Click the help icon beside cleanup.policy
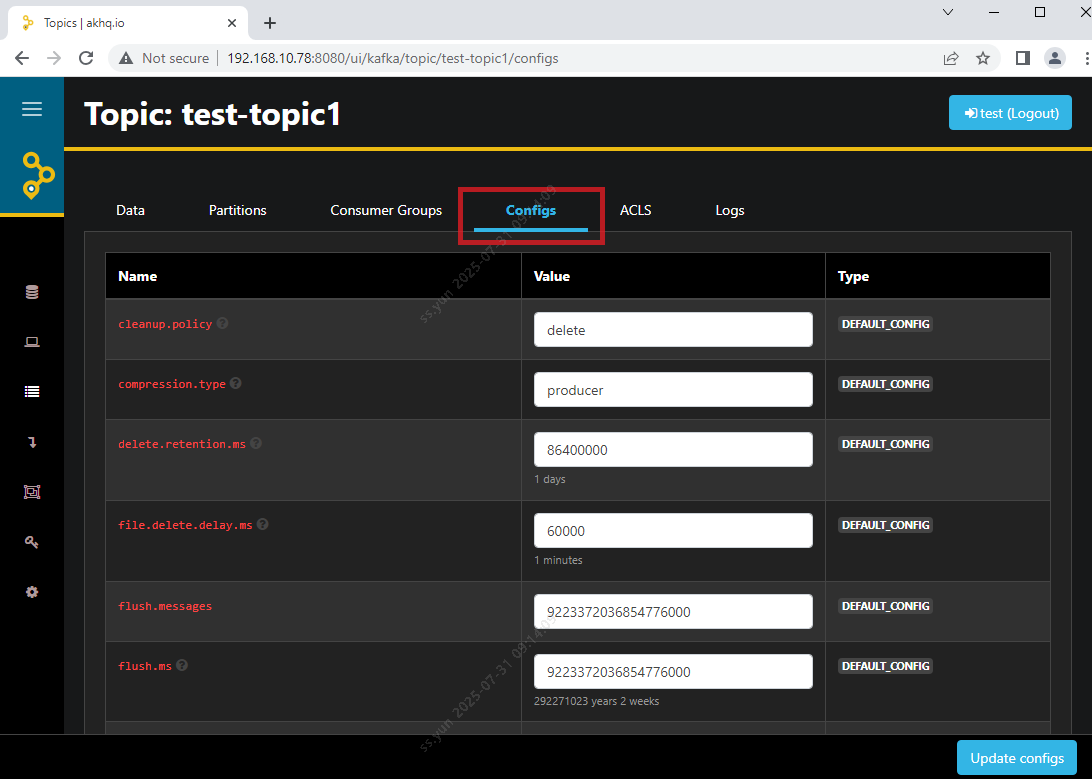 coord(222,324)
